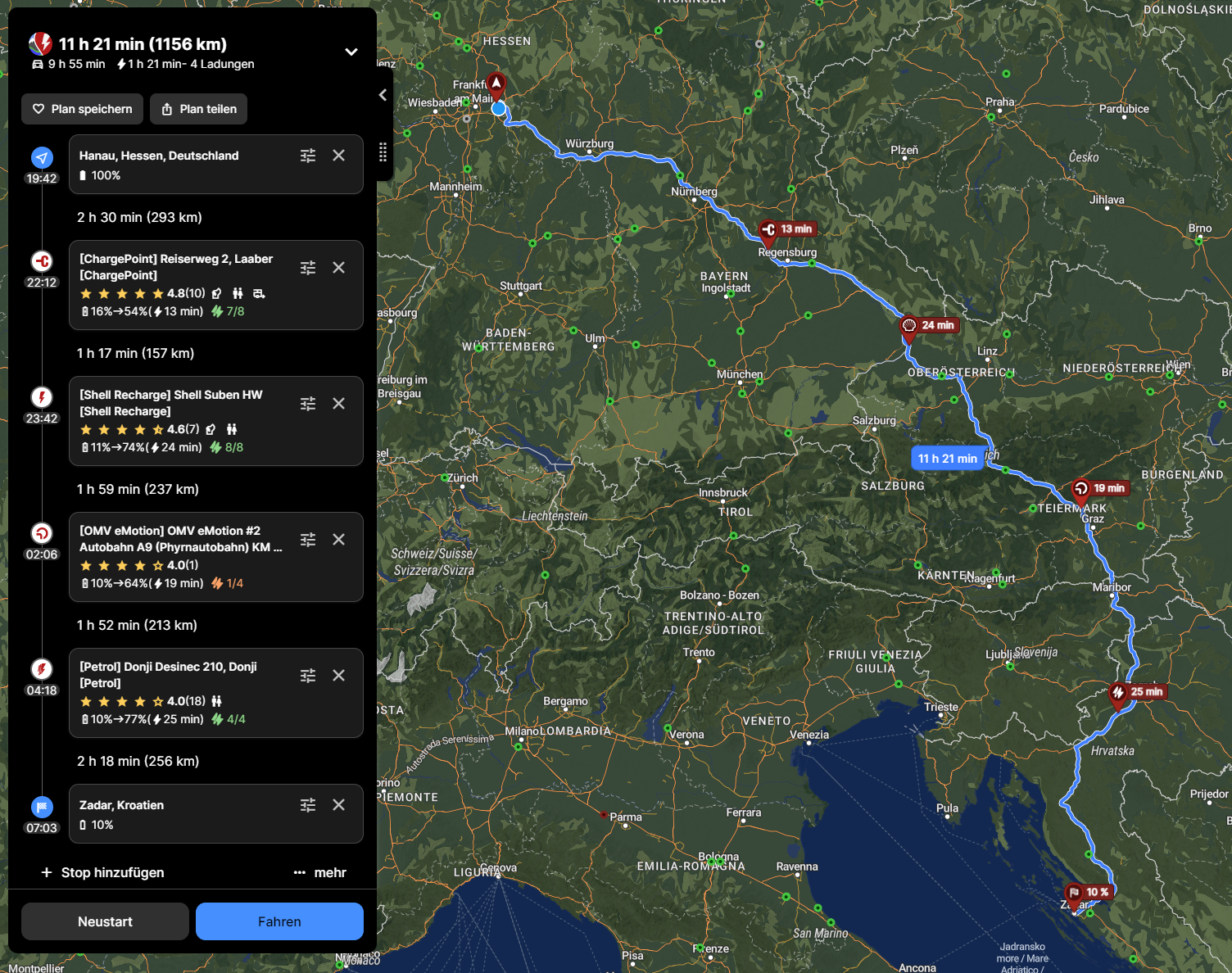The height and width of the screenshot is (973, 1232).
Task: Click the 1 h 52 min (213 km) leg
Action: click(x=137, y=625)
